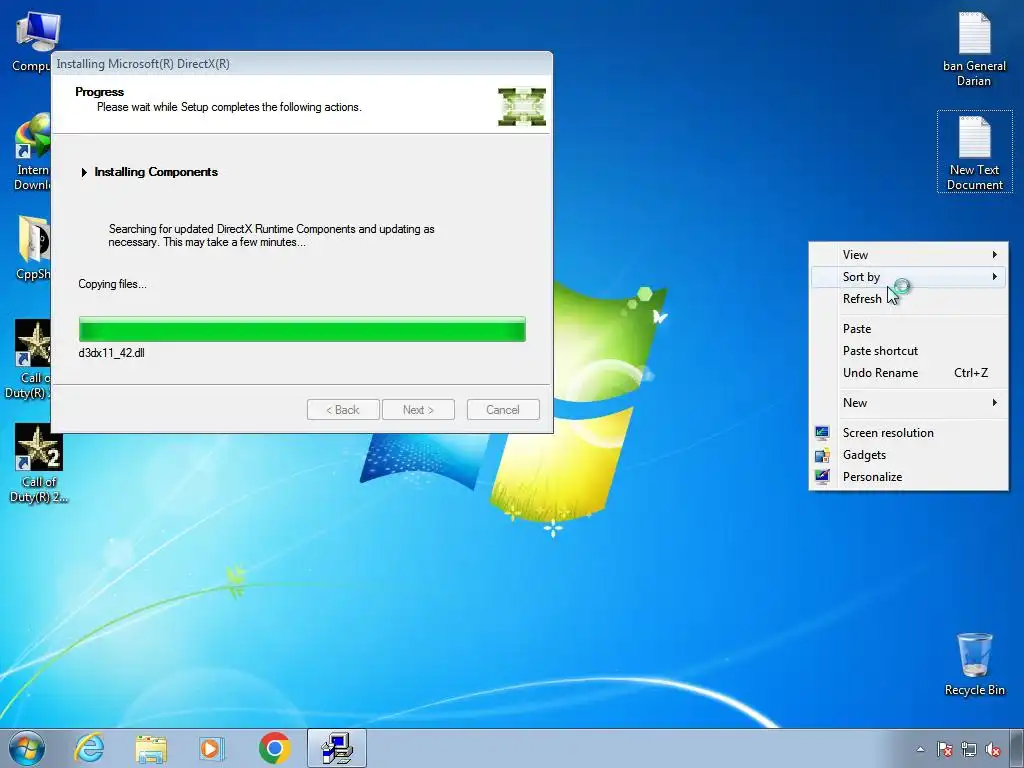Image resolution: width=1024 pixels, height=768 pixels.
Task: Cancel the DirectX installation
Action: coord(503,409)
